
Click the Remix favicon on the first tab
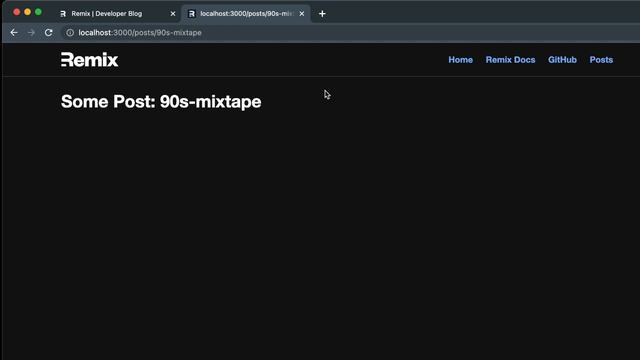point(63,14)
